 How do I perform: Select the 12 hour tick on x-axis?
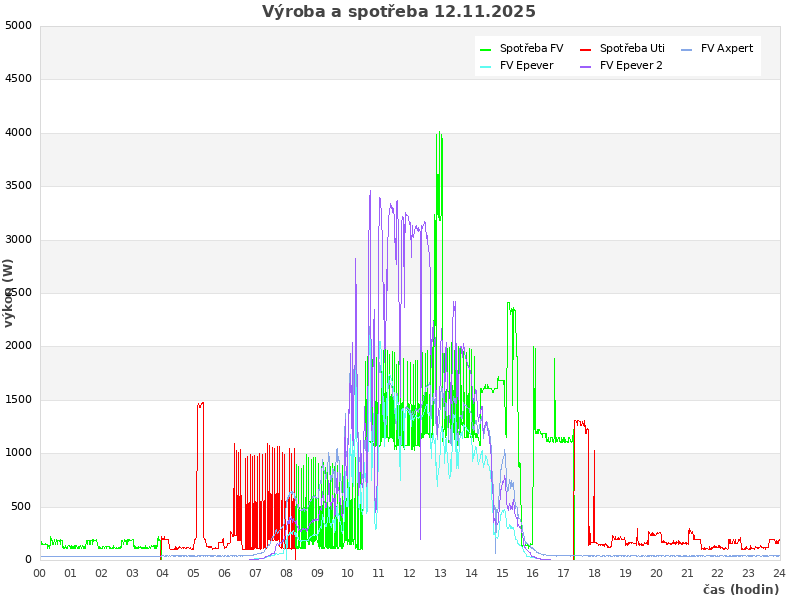(x=409, y=573)
